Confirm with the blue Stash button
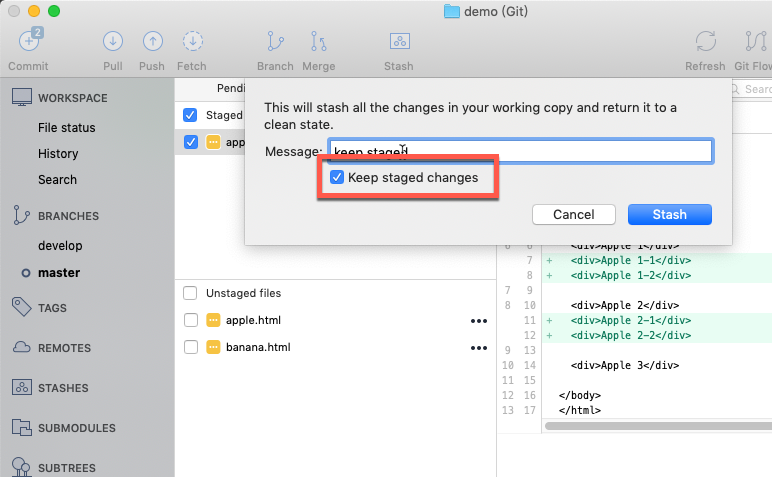This screenshot has width=772, height=477. click(x=670, y=215)
